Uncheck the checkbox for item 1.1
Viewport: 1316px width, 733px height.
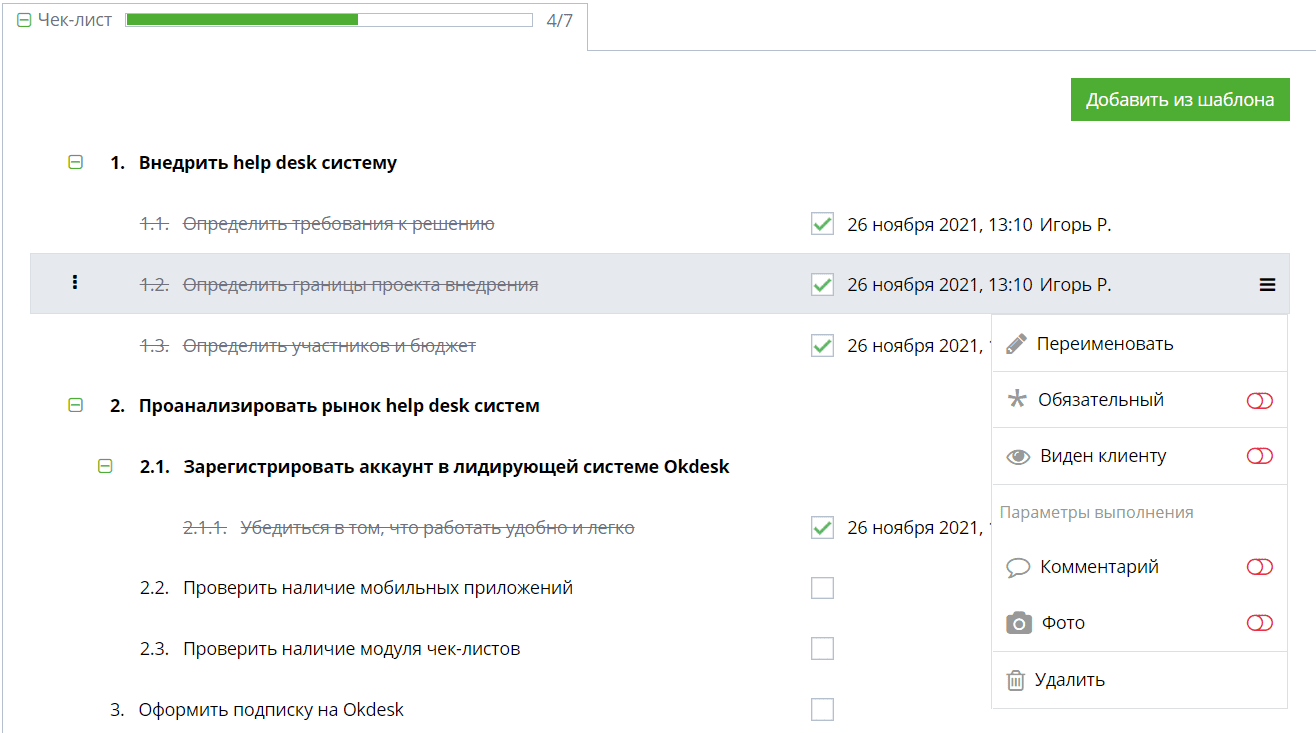pyautogui.click(x=822, y=224)
